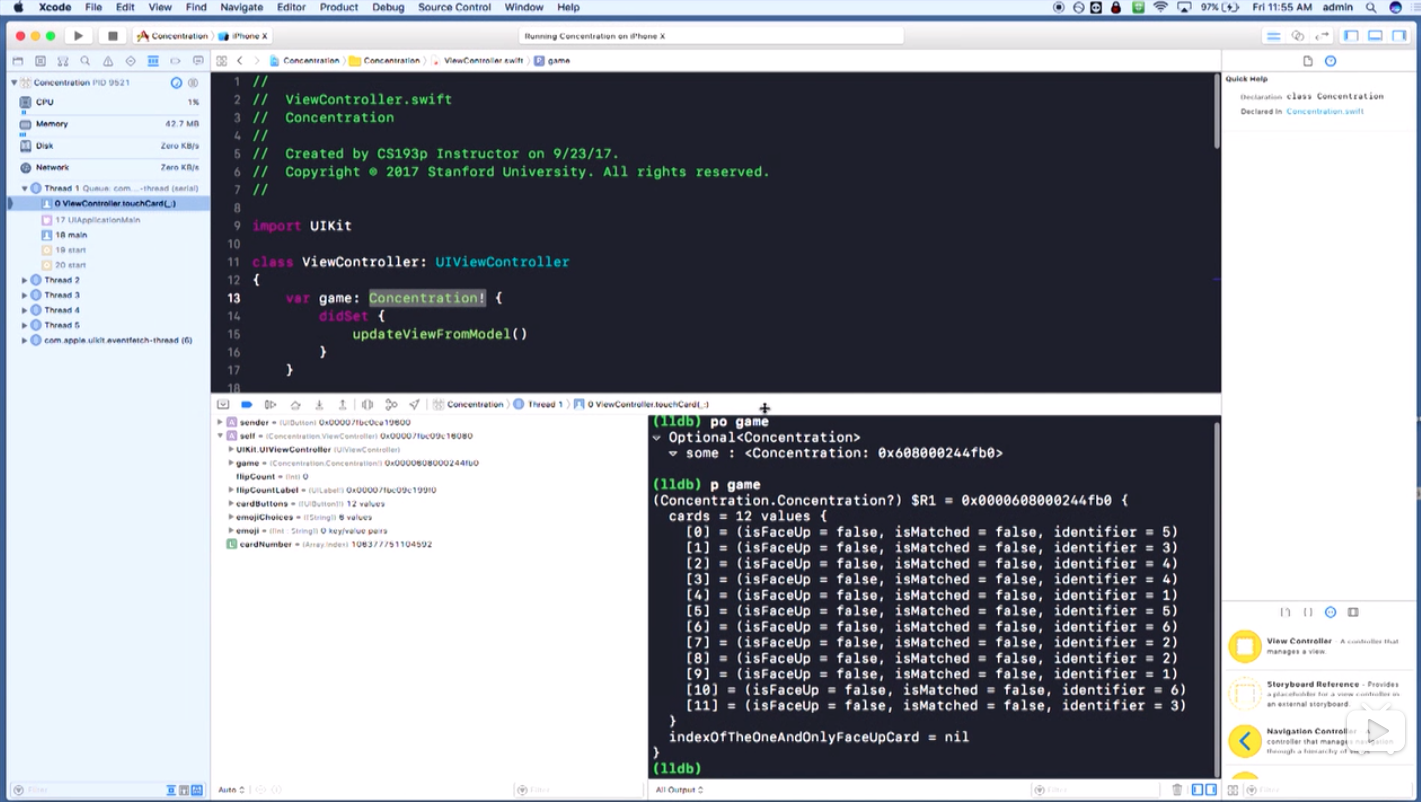Click the Run (play) button
1421x802 pixels.
78,36
